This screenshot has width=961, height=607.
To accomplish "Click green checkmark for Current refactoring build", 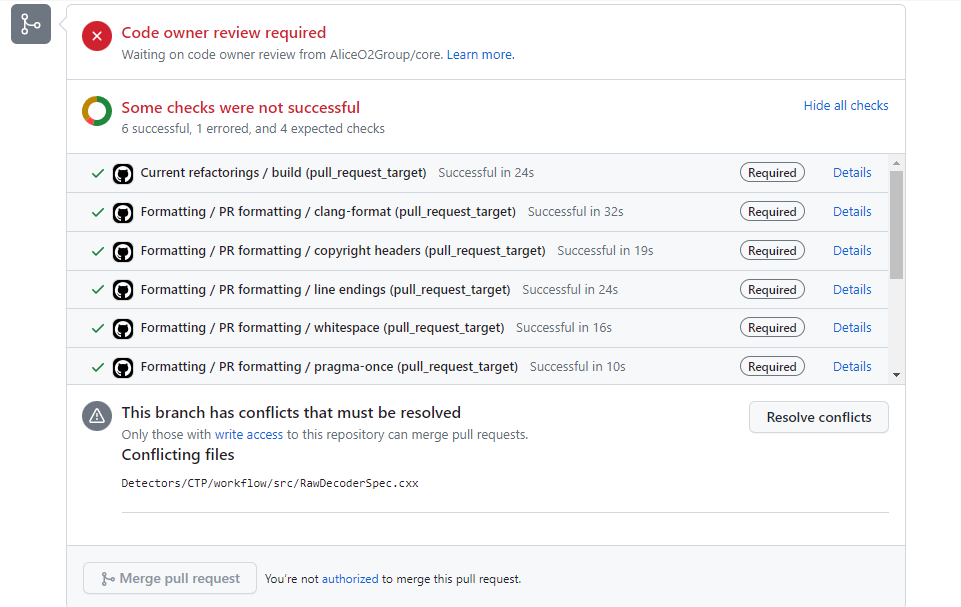I will click(97, 174).
